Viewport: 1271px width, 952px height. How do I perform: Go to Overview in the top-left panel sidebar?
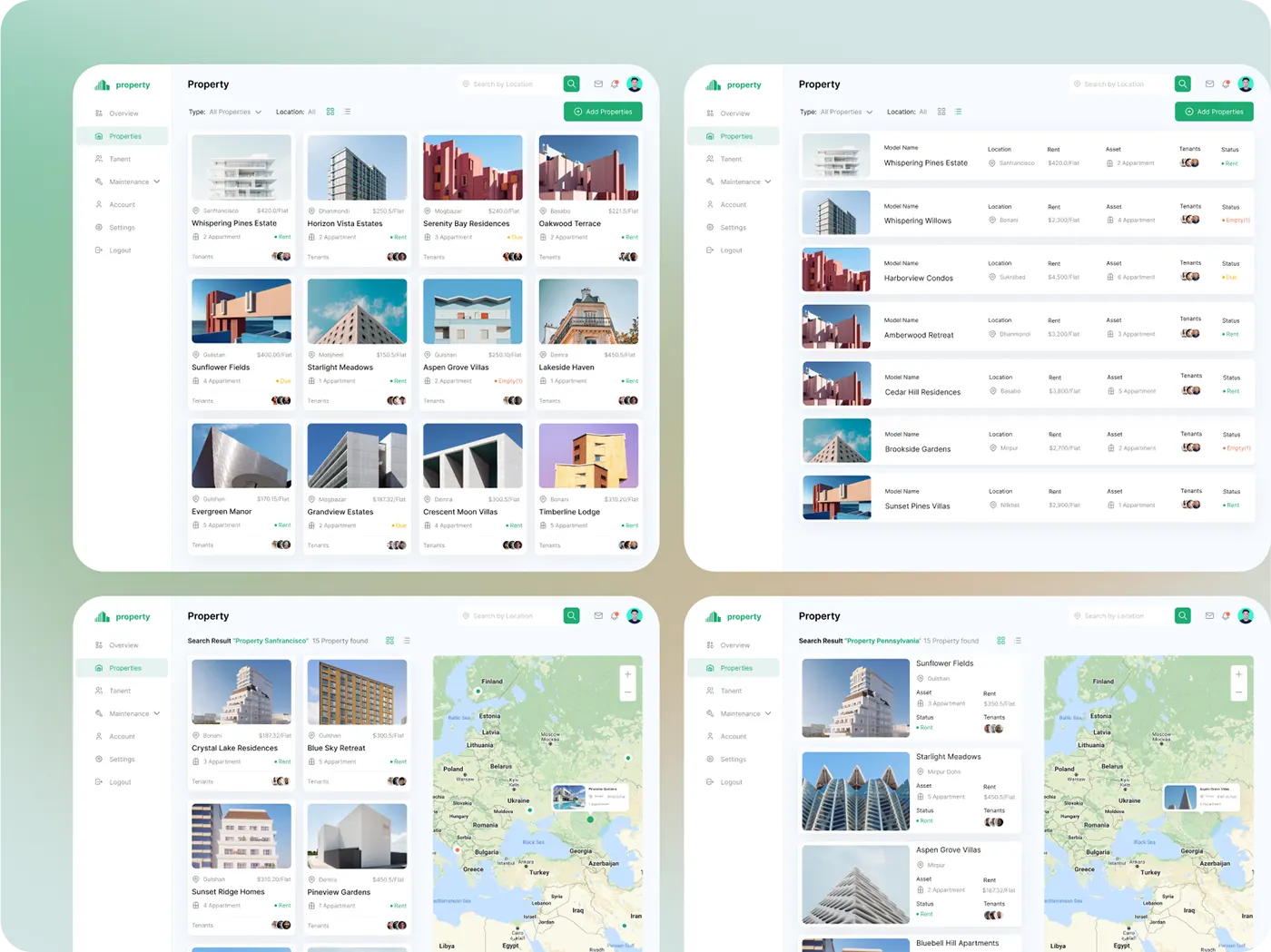(117, 113)
